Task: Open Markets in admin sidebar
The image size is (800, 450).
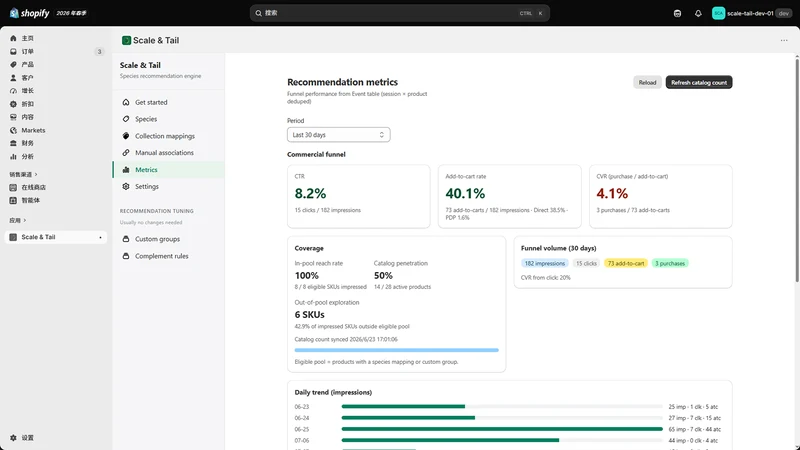Action: coord(56,130)
